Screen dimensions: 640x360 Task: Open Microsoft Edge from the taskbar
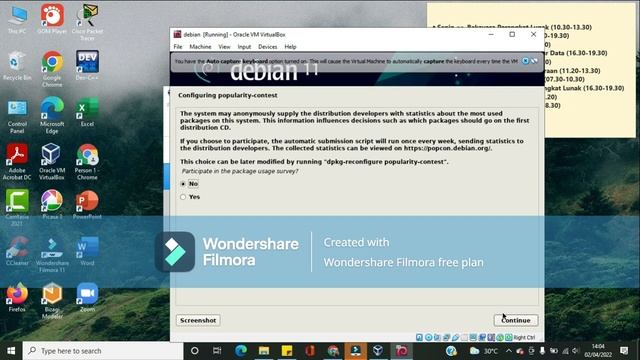pyautogui.click(x=241, y=351)
